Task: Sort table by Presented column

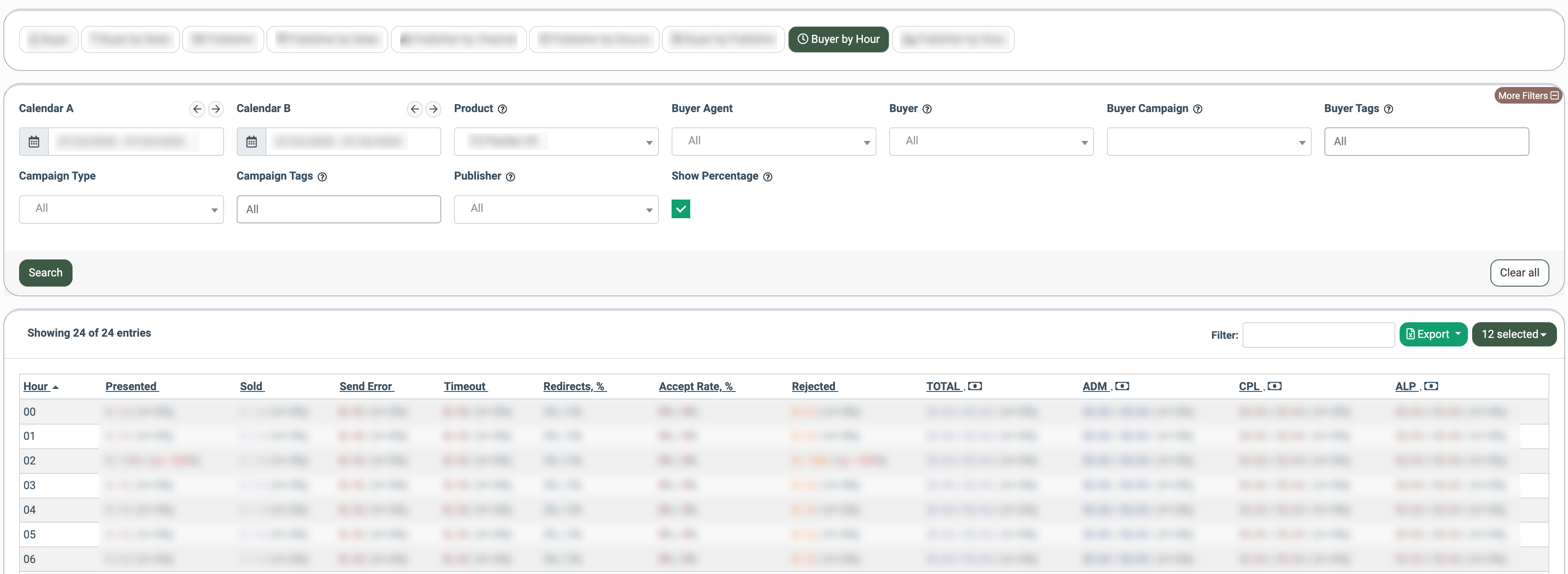Action: (132, 386)
